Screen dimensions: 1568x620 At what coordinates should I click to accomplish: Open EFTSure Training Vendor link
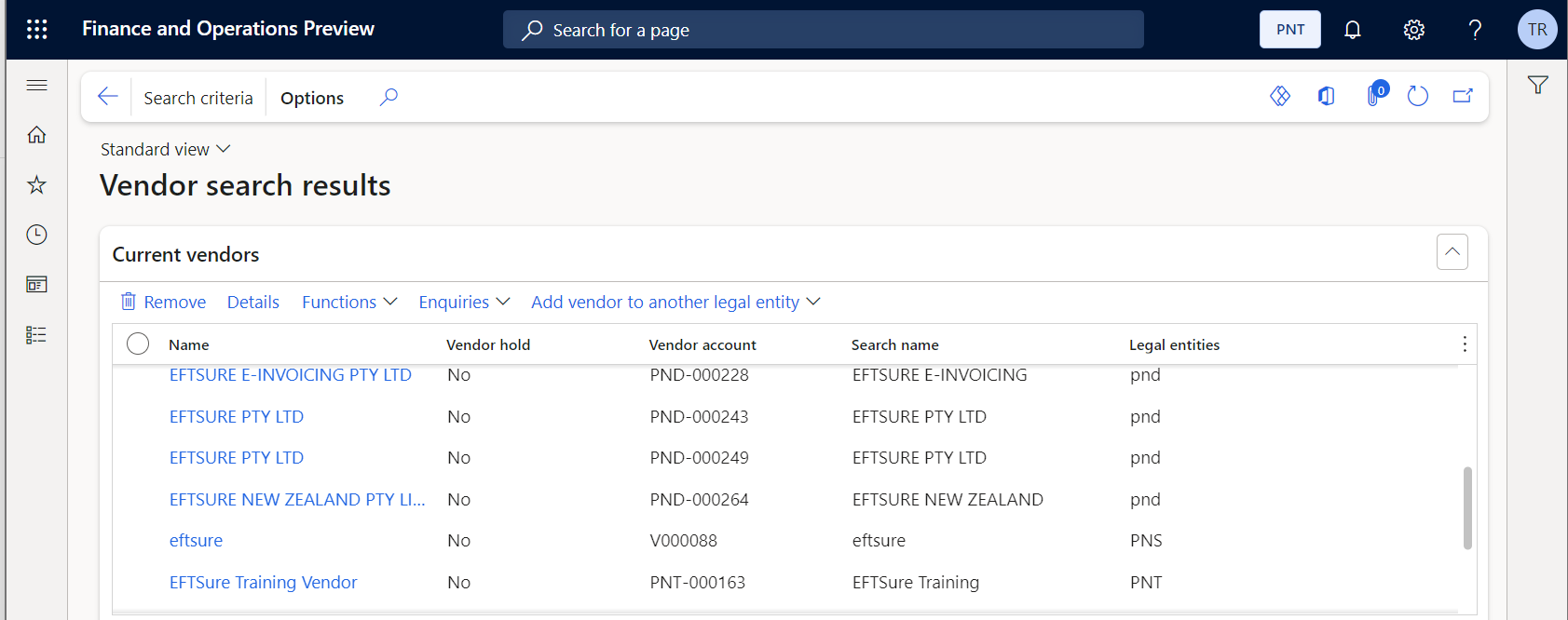(264, 583)
